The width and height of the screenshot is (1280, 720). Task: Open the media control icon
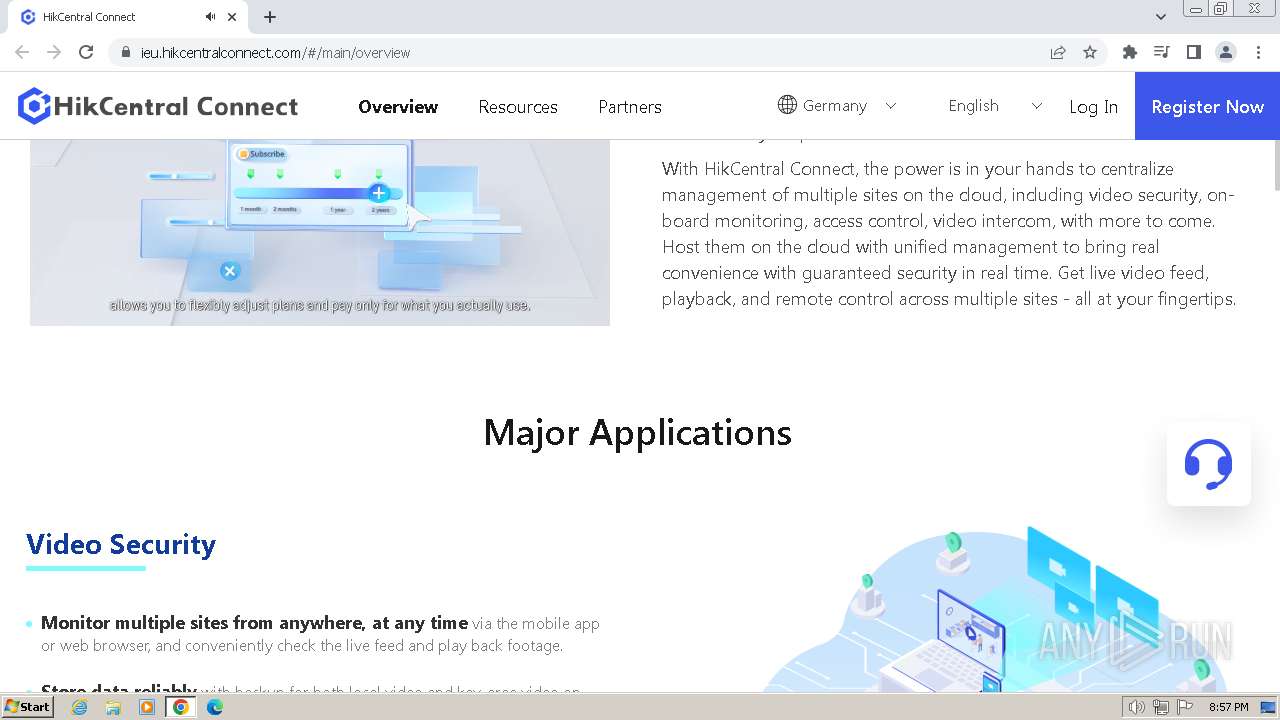coord(1162,52)
